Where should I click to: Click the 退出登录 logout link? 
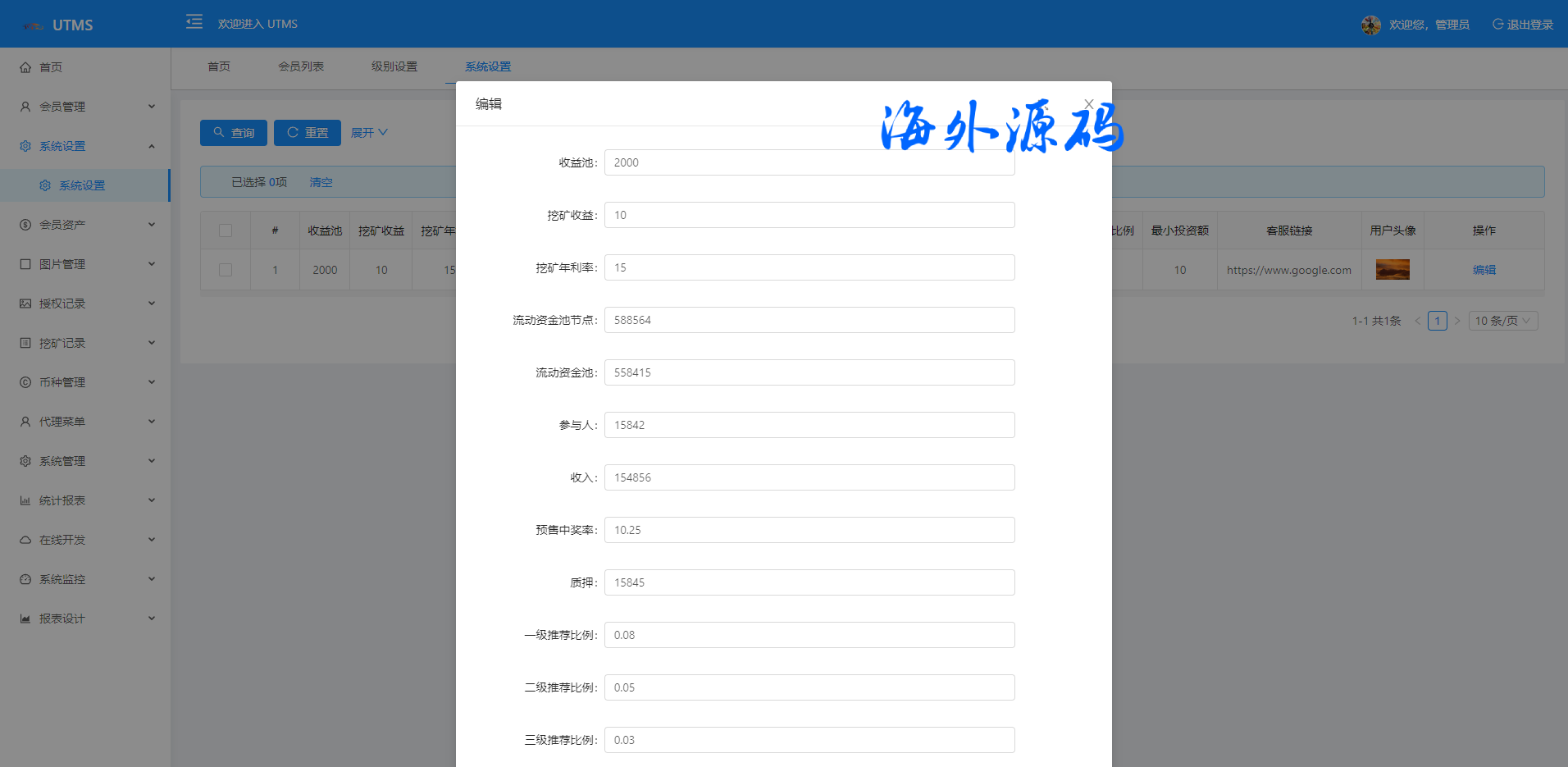pyautogui.click(x=1523, y=25)
